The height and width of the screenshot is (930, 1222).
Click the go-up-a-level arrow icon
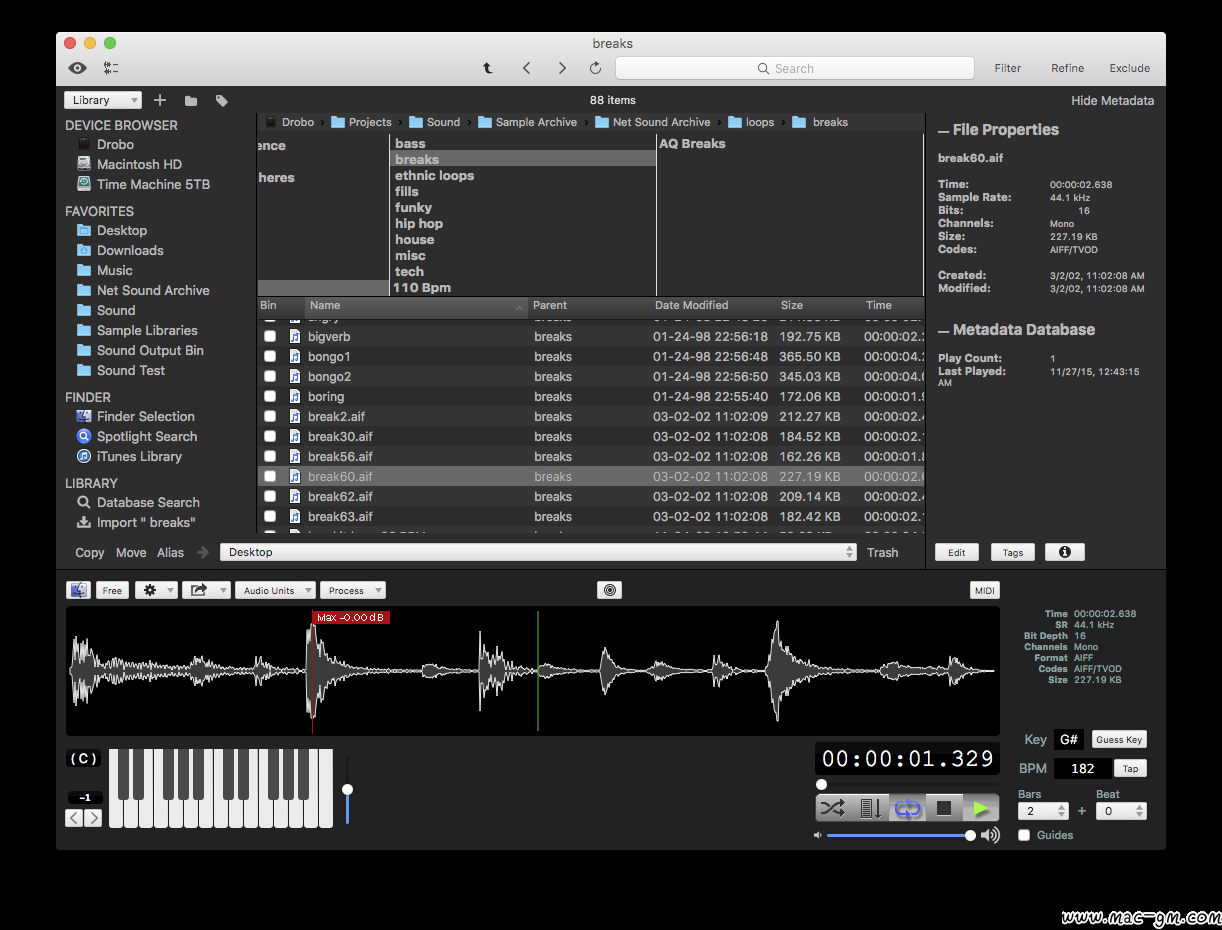pyautogui.click(x=488, y=68)
